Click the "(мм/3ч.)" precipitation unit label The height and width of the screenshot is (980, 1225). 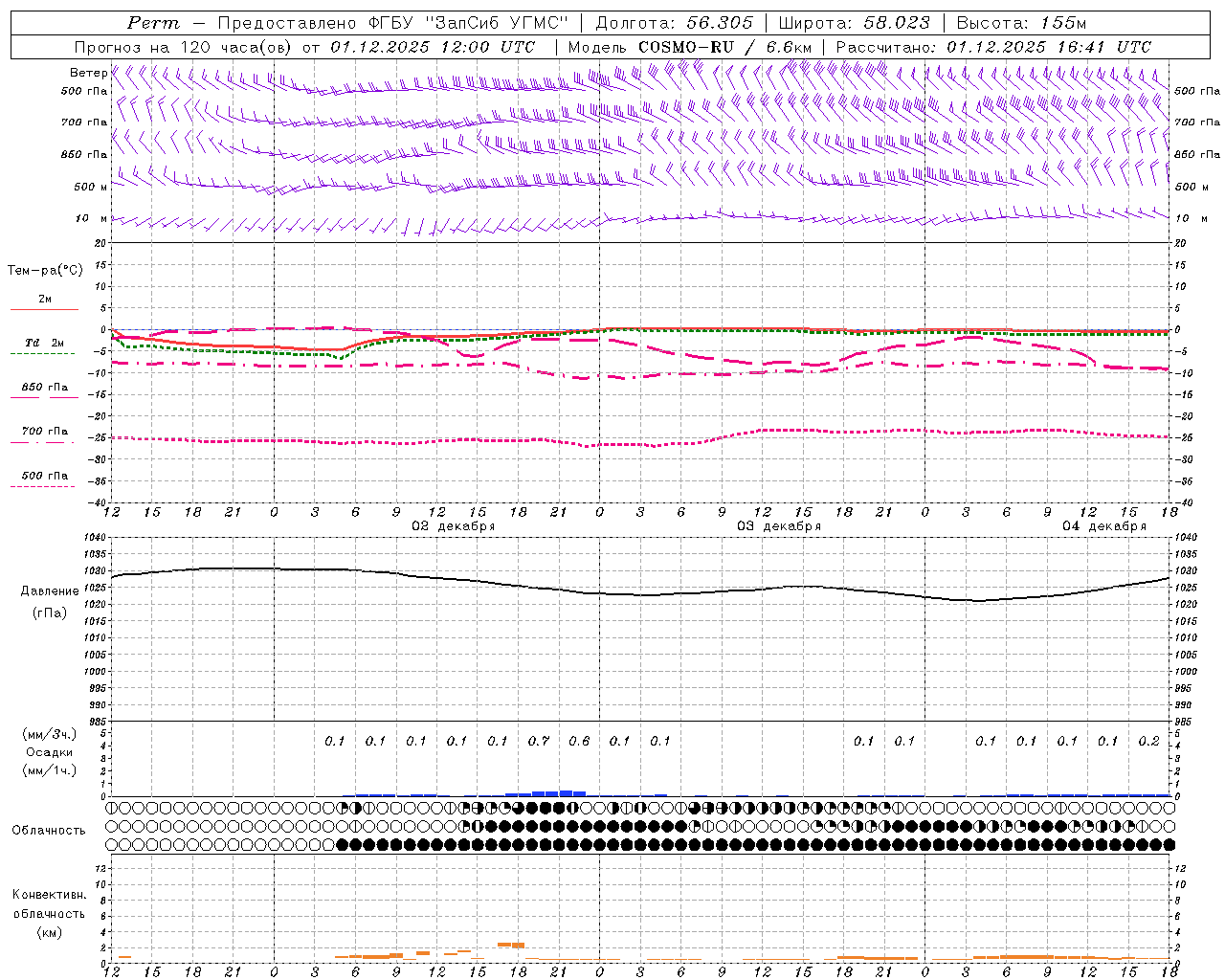[49, 734]
